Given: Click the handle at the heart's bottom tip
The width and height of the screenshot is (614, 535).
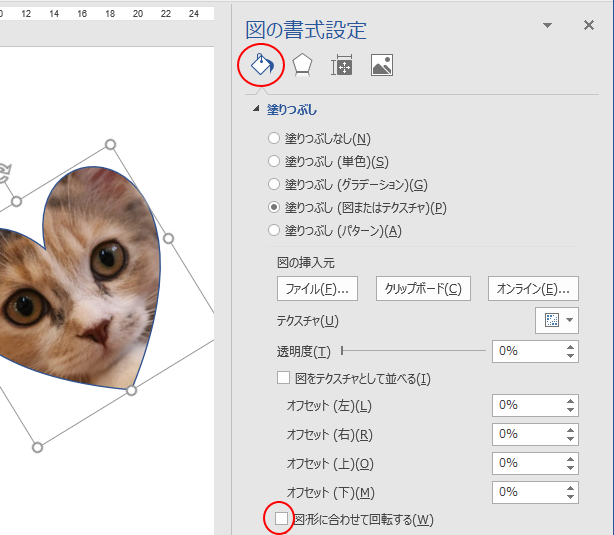Looking at the screenshot, I should point(132,390).
